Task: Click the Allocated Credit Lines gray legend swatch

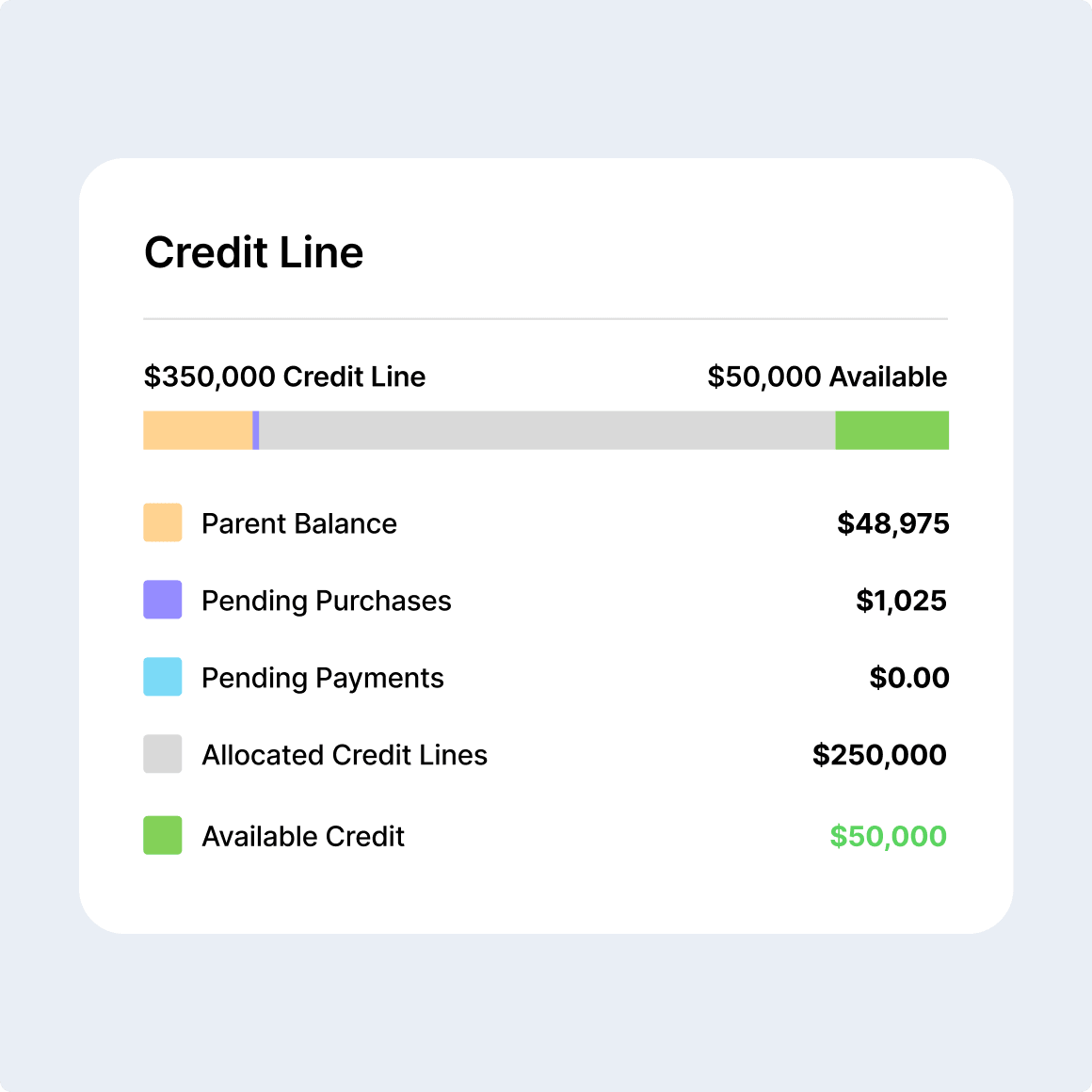Action: [162, 754]
